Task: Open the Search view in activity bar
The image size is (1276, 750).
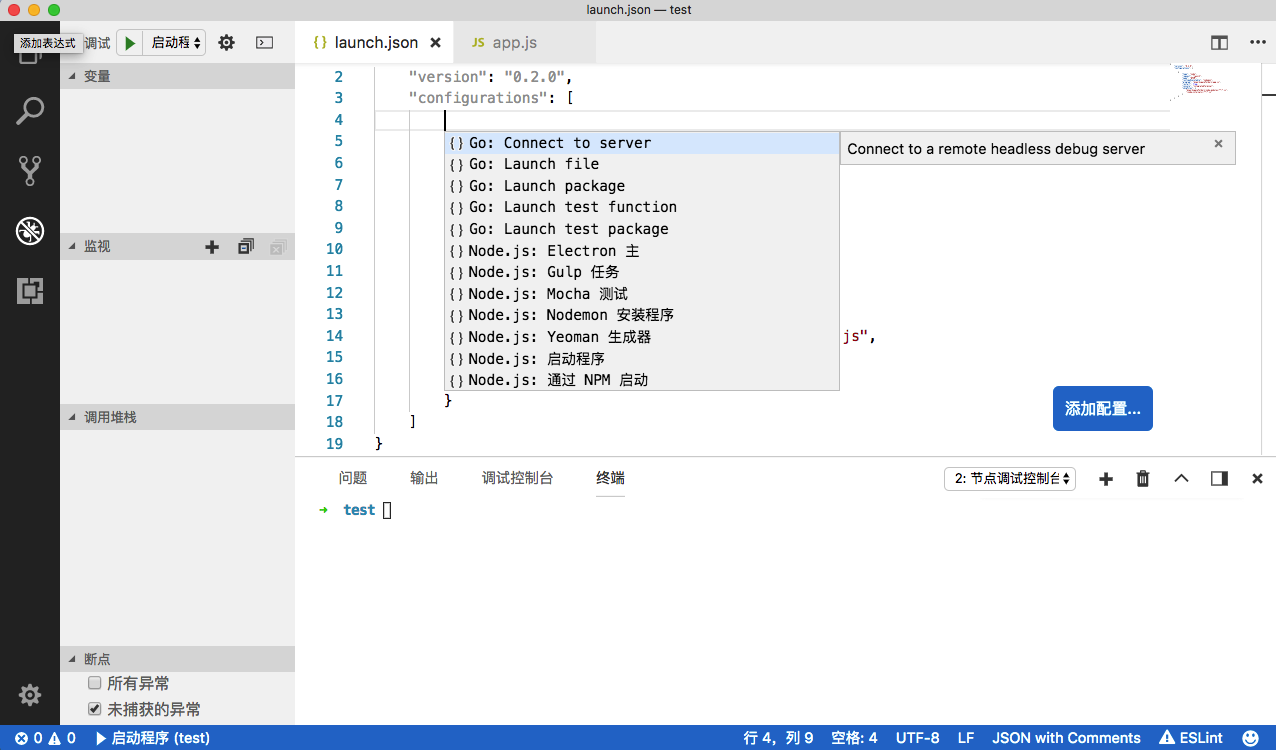Action: 30,110
